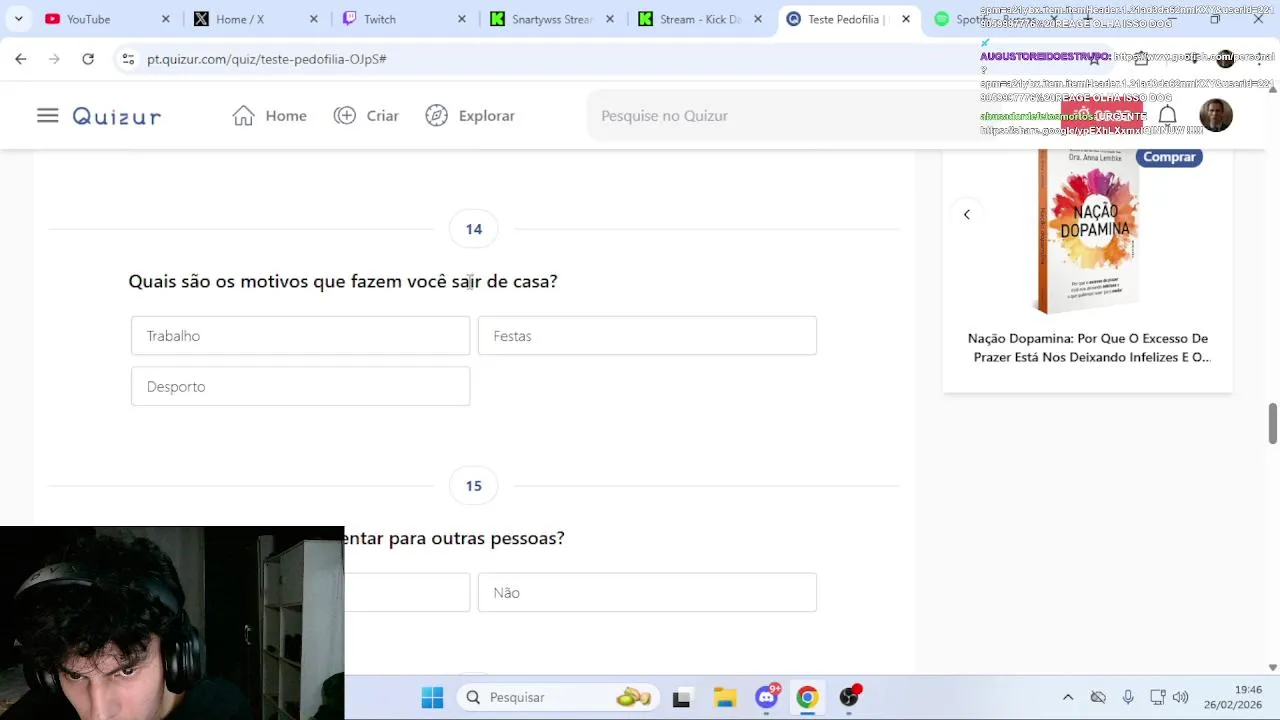The width and height of the screenshot is (1280, 720).
Task: Click the Home house icon
Action: (x=243, y=116)
